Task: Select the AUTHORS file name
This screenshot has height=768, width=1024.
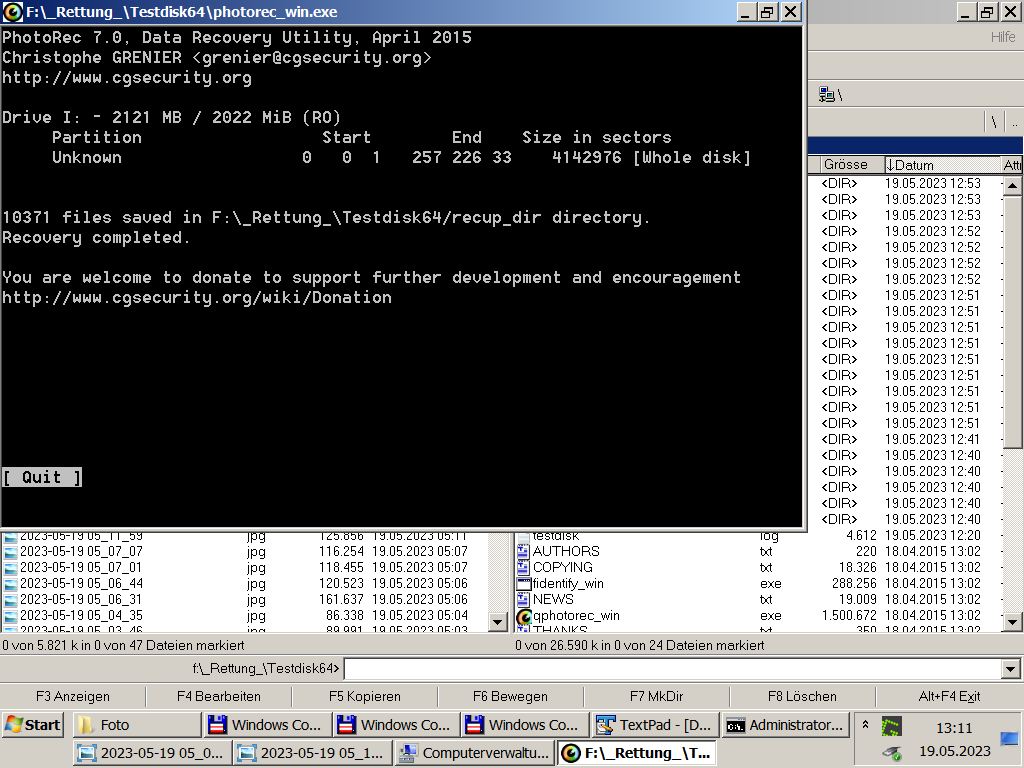Action: pos(566,551)
